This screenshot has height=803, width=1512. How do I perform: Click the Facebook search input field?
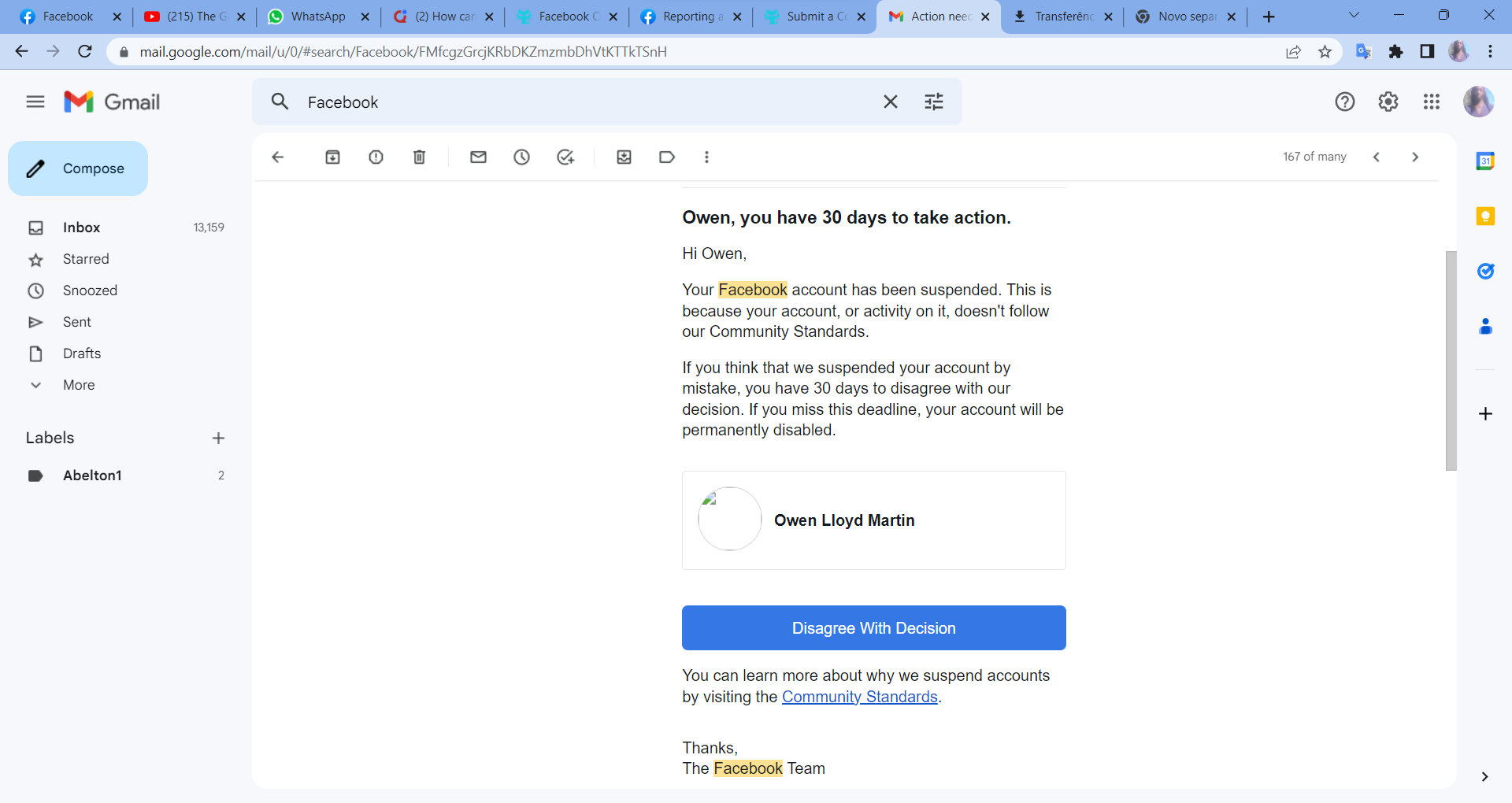pos(583,102)
